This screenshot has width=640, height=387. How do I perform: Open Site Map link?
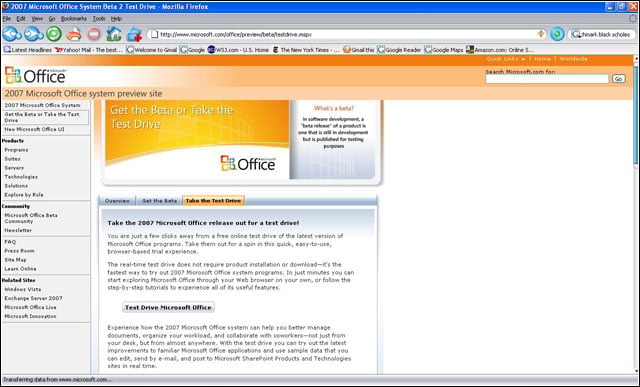15,260
